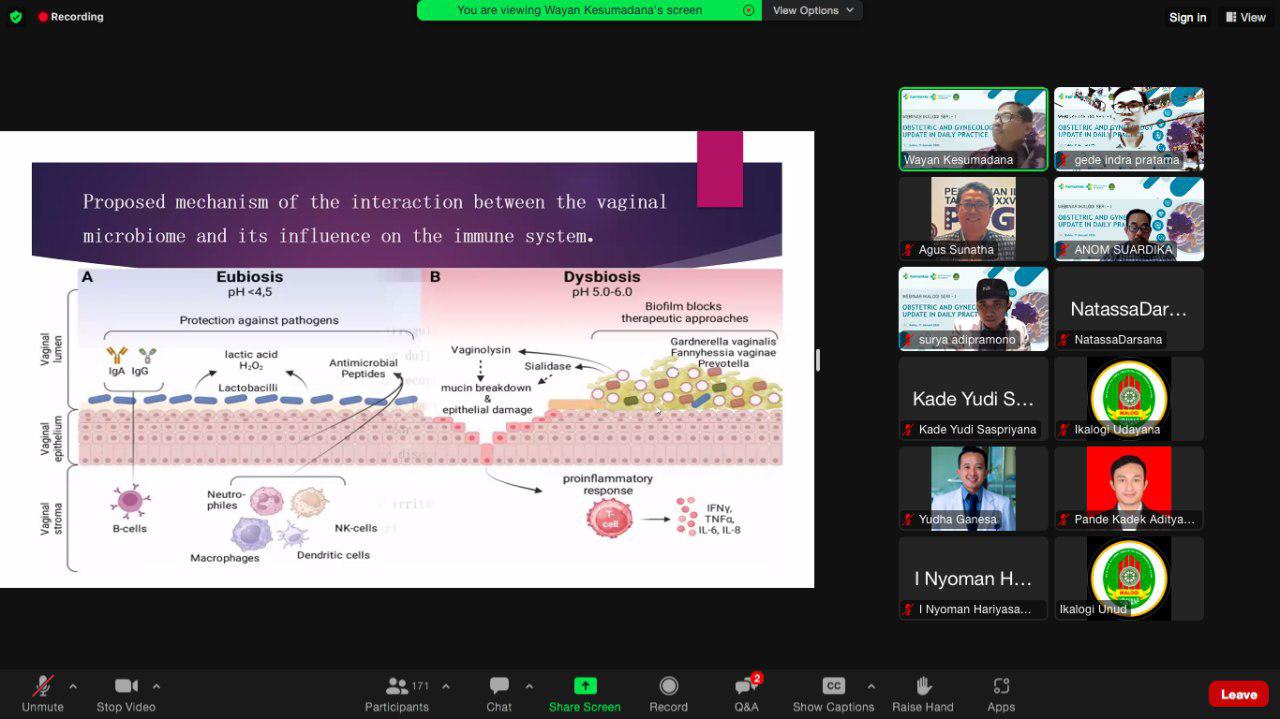The width and height of the screenshot is (1280, 719).
Task: Toggle Stop Video camera button
Action: [x=126, y=686]
